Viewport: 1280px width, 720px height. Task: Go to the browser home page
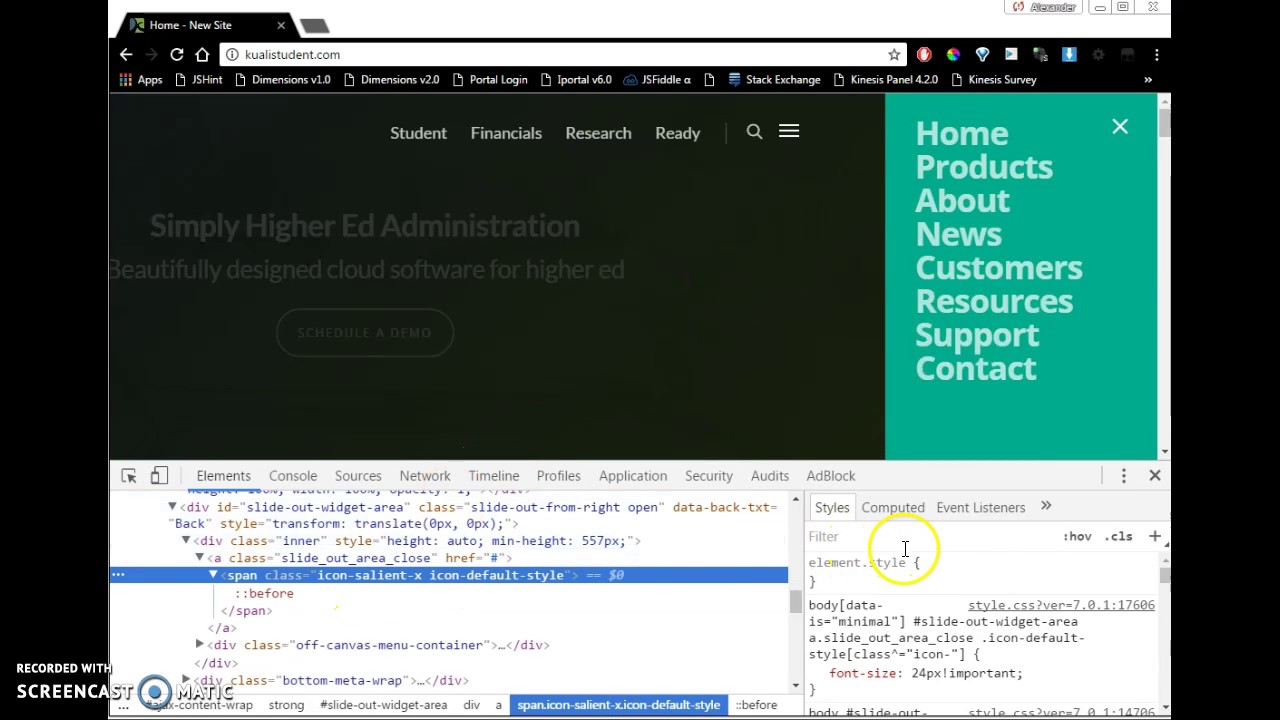[202, 55]
